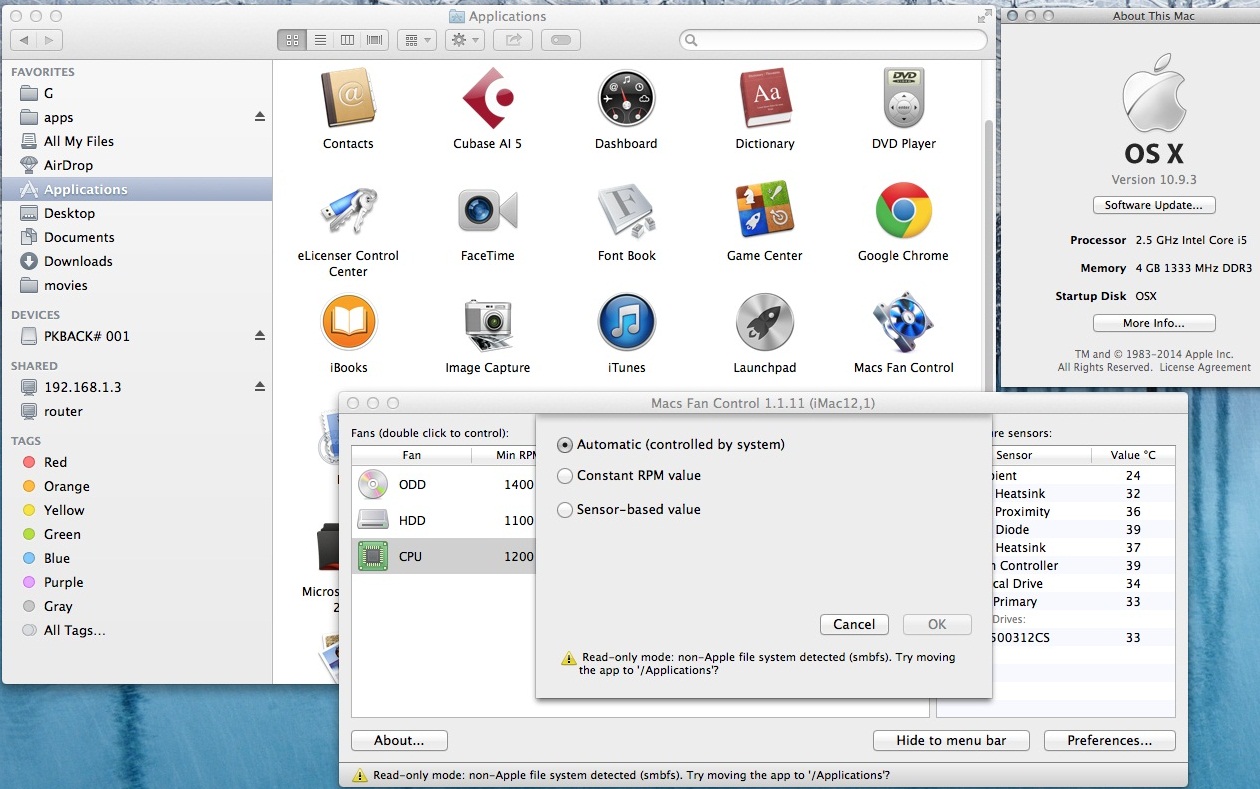Eject the 192.168.1.3 shared server
This screenshot has height=789, width=1260.
coord(260,387)
